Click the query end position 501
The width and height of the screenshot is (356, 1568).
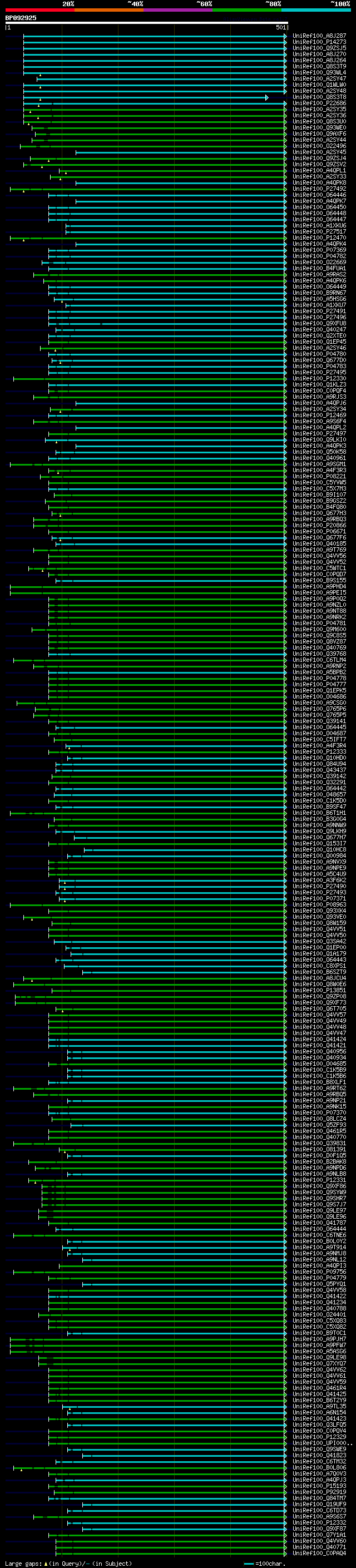(280, 27)
